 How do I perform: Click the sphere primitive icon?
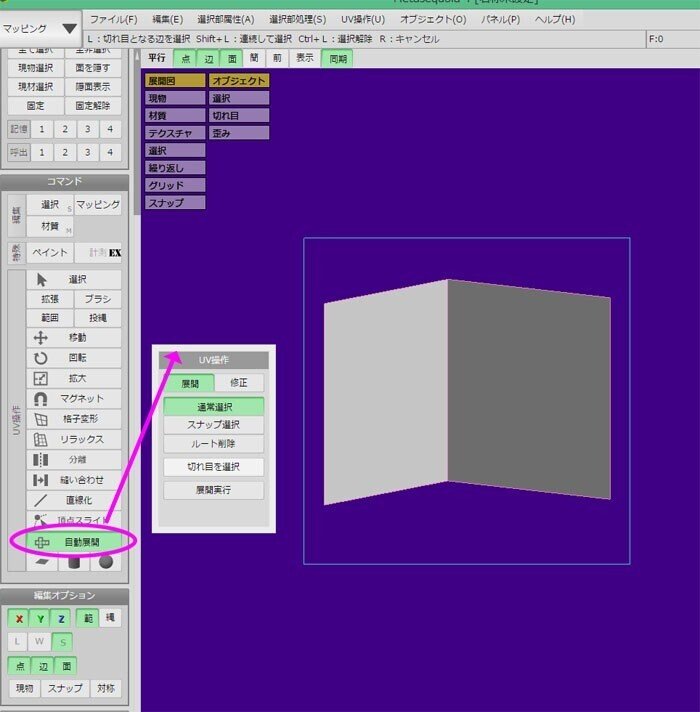tap(106, 562)
